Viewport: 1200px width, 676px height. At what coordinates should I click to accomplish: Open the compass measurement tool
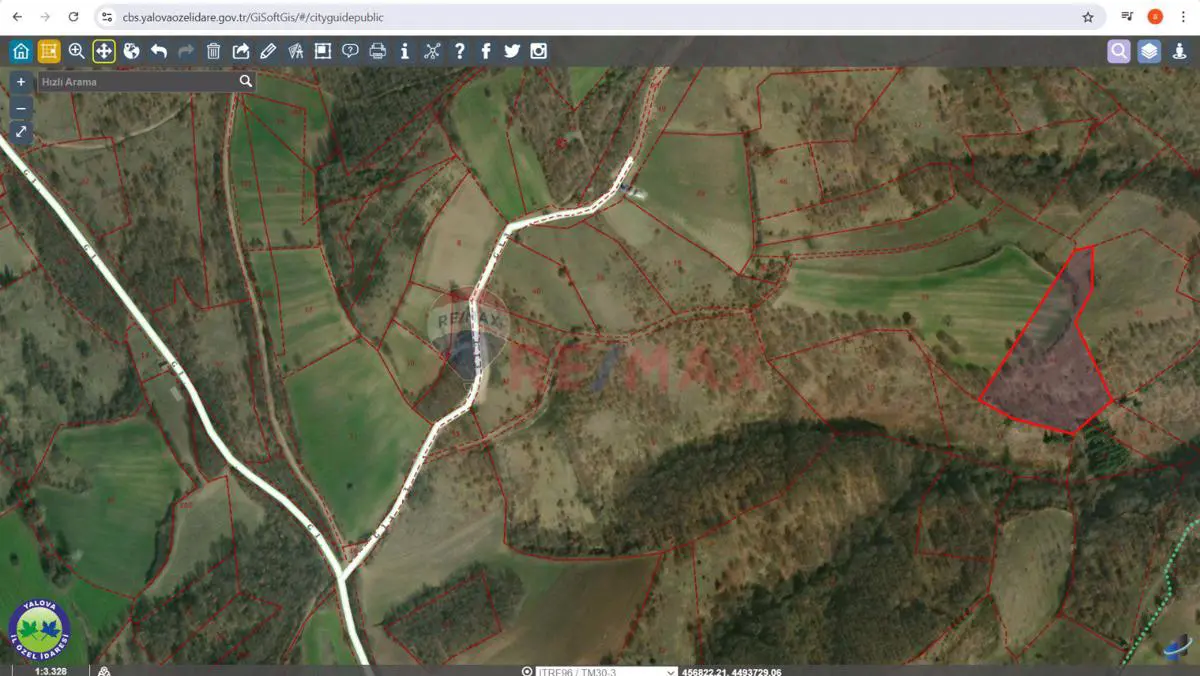(x=295, y=51)
